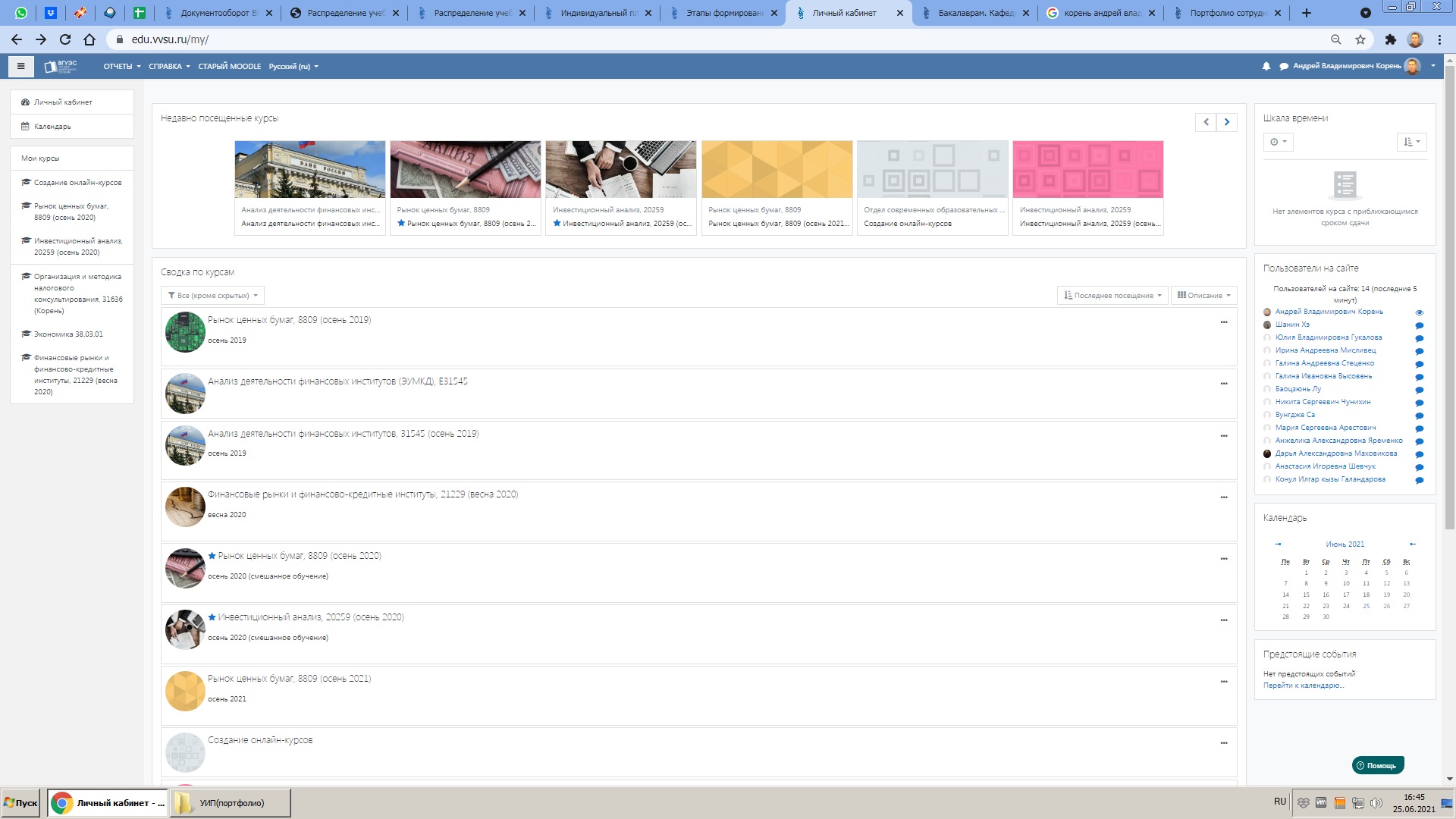Click next arrow in recently visited courses
The image size is (1456, 819).
pyautogui.click(x=1227, y=122)
